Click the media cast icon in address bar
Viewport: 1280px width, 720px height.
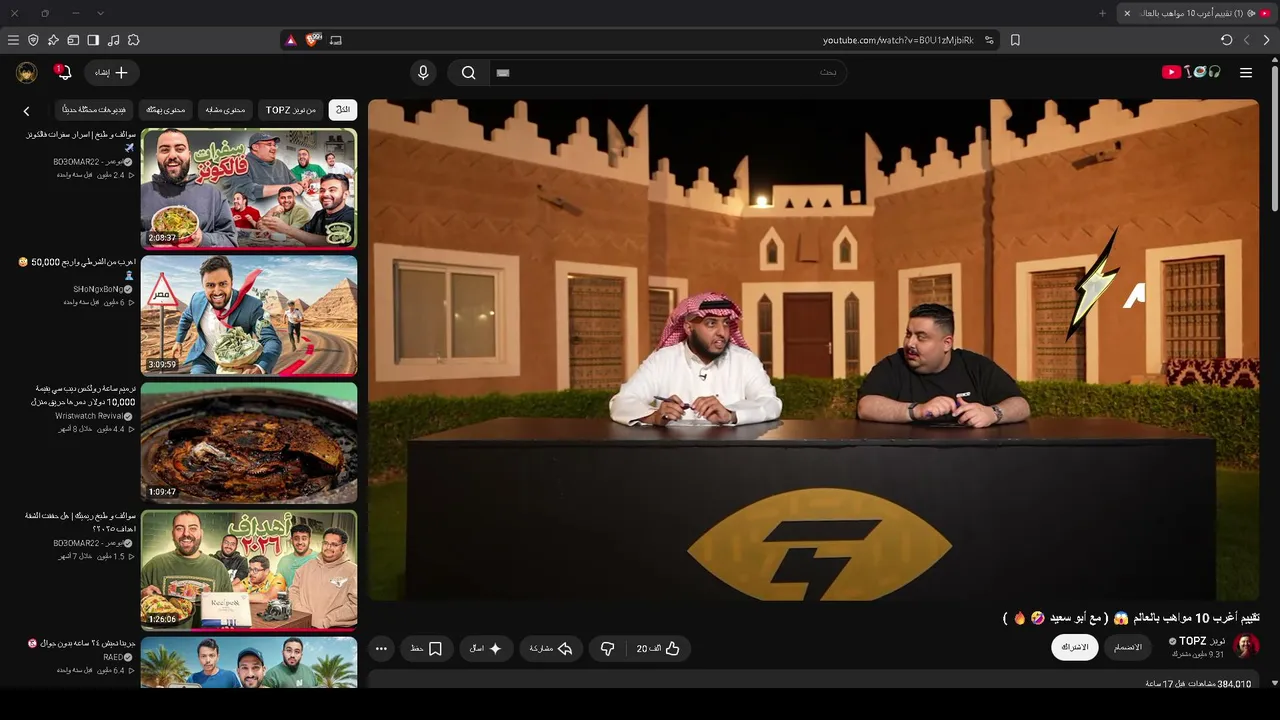[x=336, y=40]
